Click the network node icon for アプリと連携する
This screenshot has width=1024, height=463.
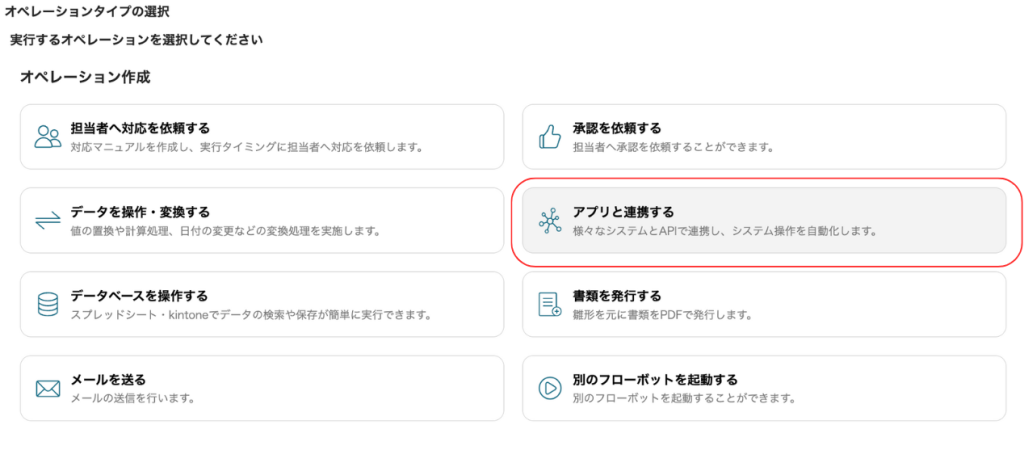point(550,221)
